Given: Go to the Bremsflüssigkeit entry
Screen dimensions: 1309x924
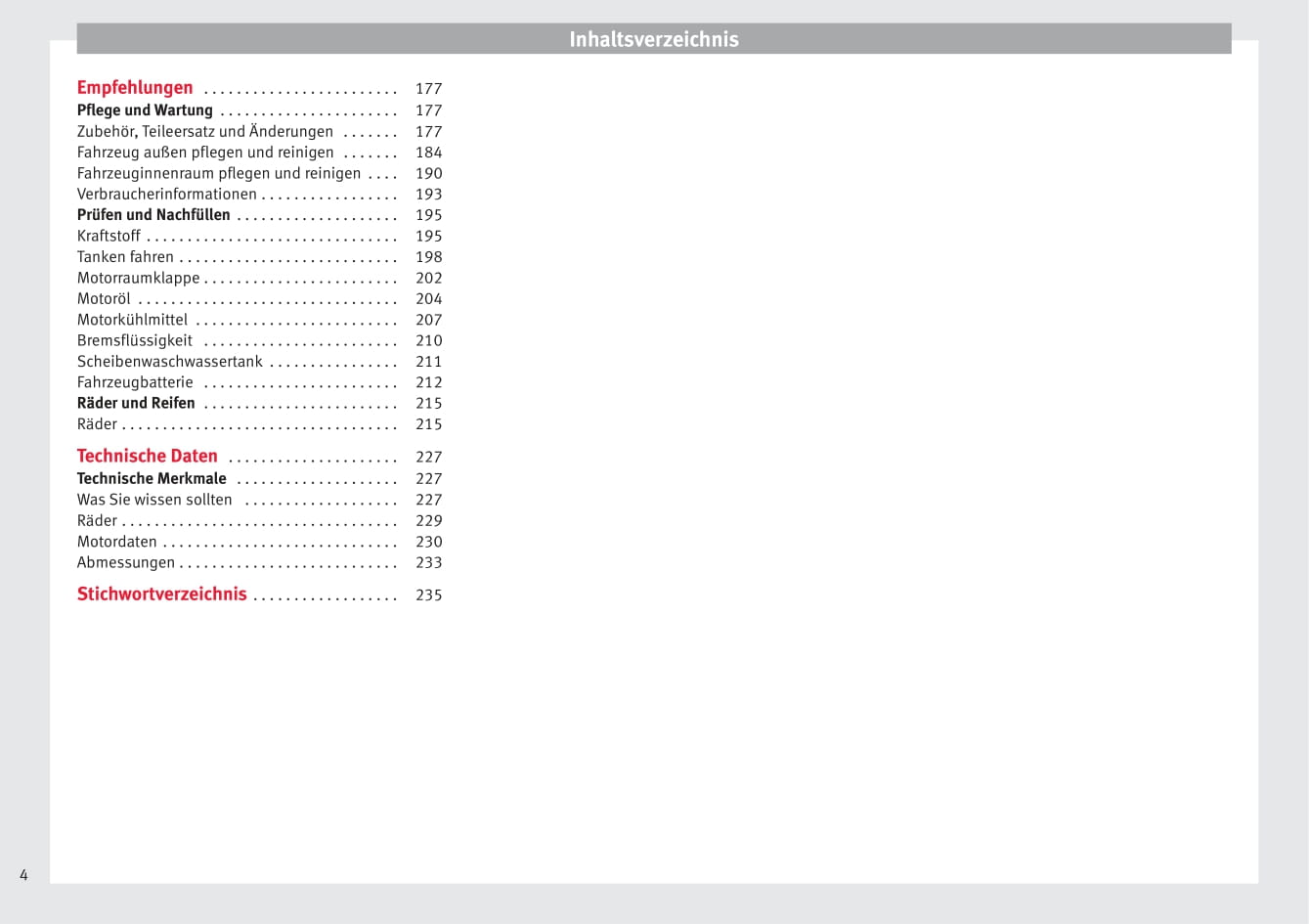Looking at the screenshot, I should [135, 340].
